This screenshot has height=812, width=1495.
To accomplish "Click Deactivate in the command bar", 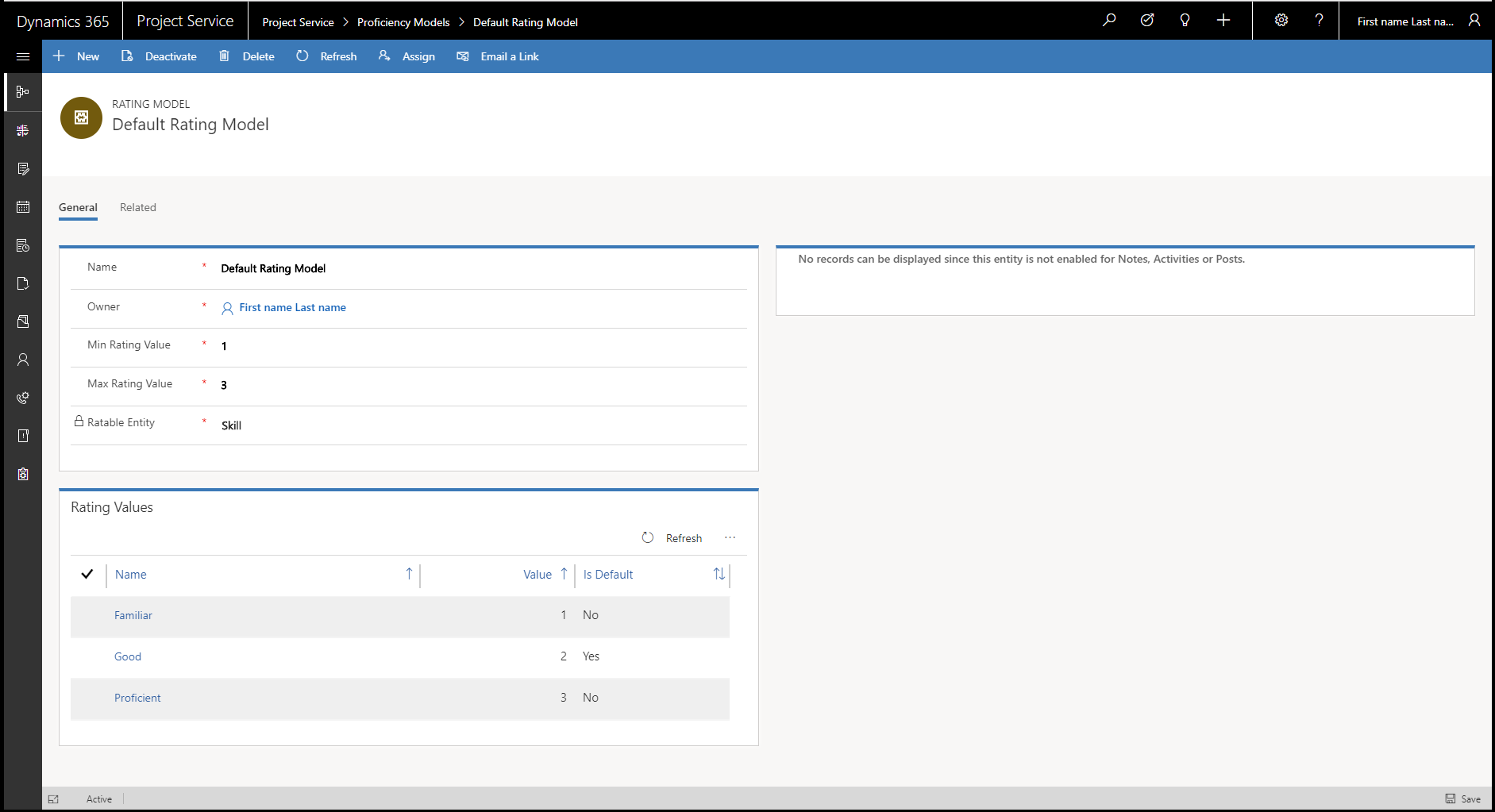I will pyautogui.click(x=159, y=56).
